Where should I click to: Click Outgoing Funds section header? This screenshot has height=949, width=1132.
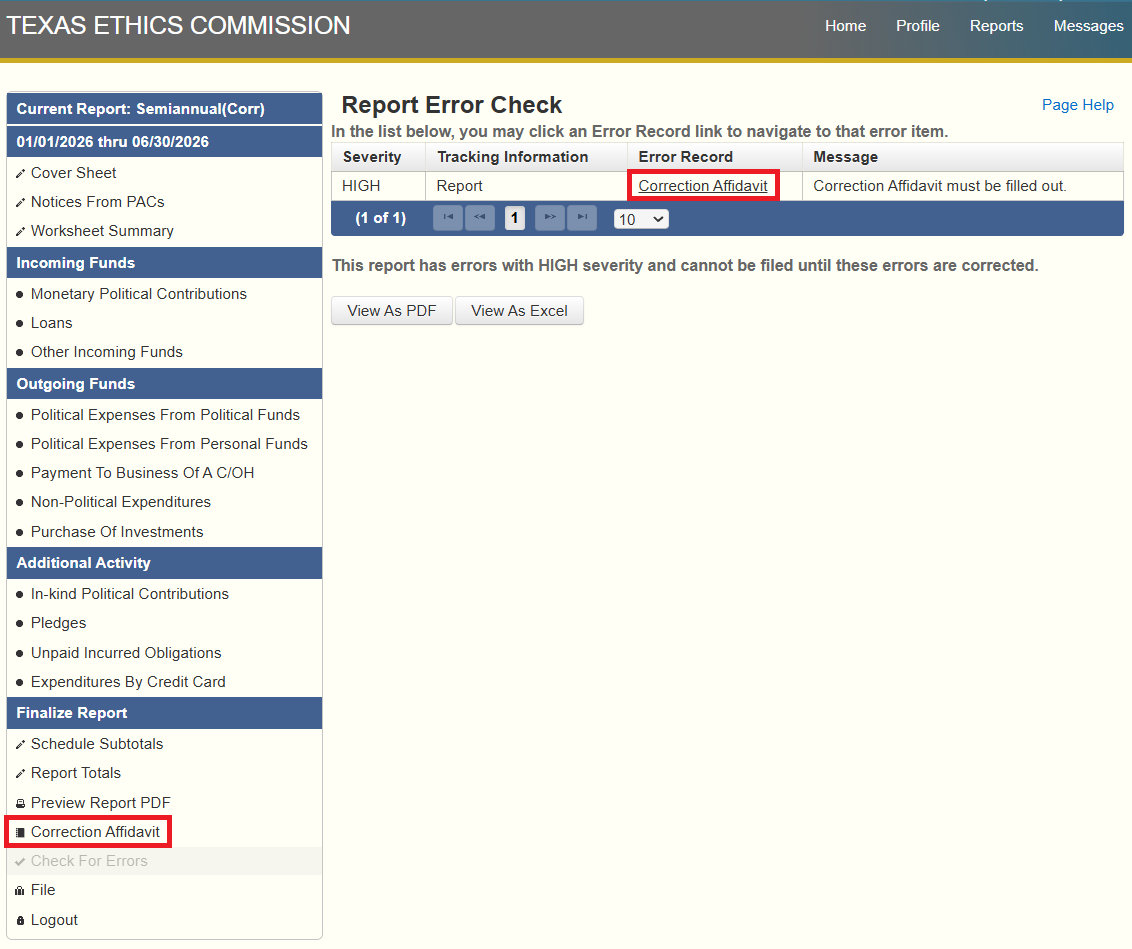click(164, 384)
